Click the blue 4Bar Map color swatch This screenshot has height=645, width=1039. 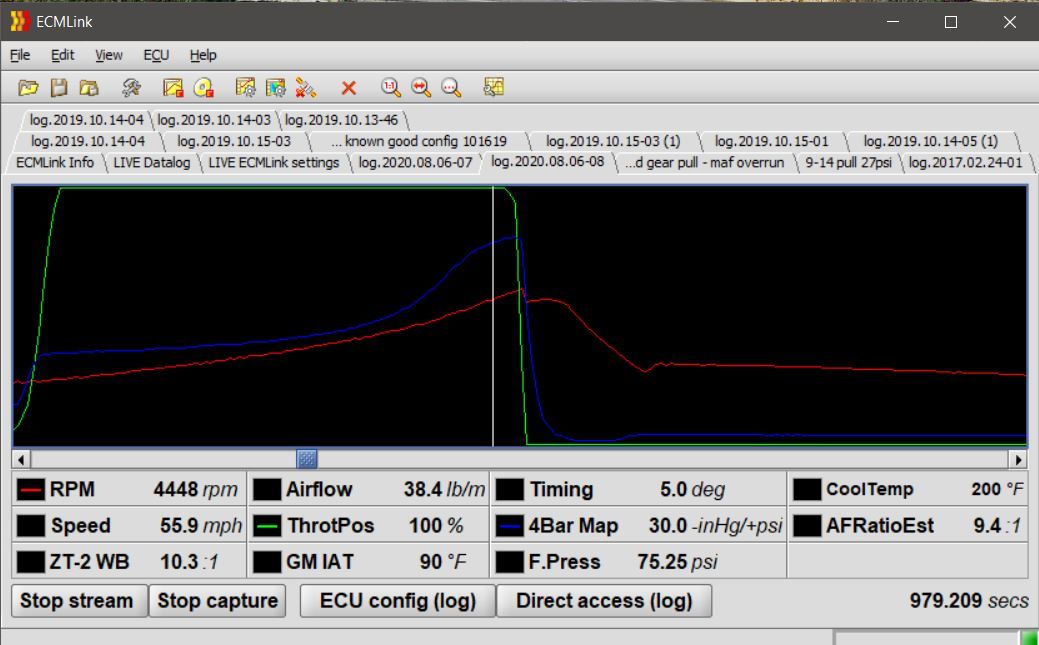coord(510,526)
